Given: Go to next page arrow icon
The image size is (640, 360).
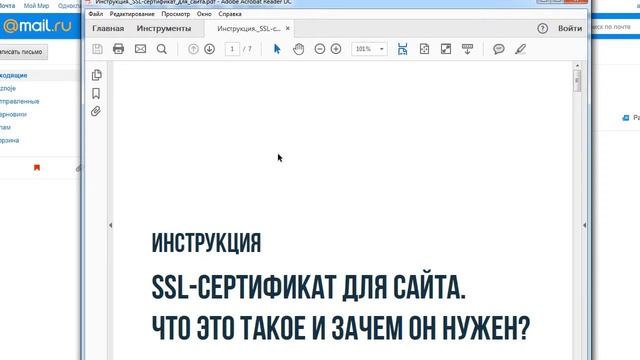Looking at the screenshot, I should coord(209,49).
